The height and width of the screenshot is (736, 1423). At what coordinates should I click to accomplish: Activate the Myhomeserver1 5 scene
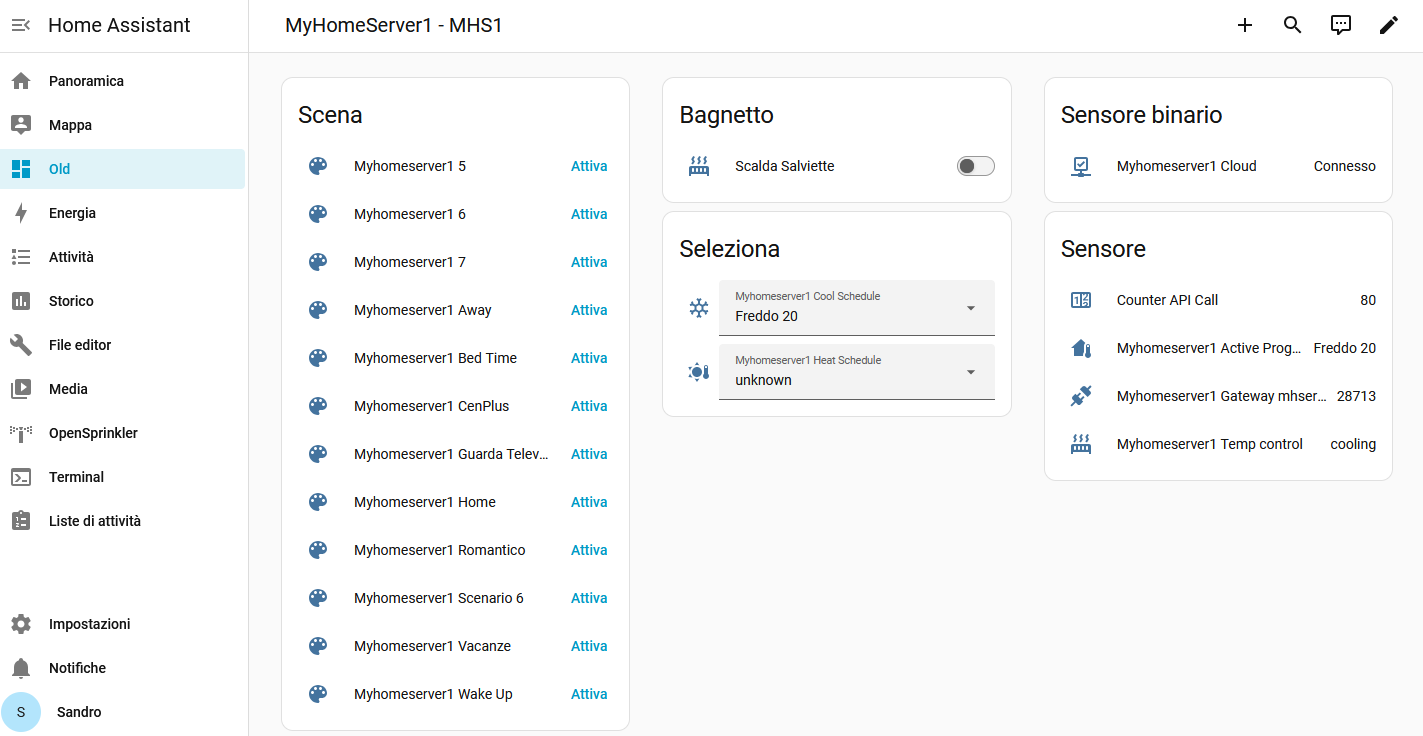tap(589, 166)
